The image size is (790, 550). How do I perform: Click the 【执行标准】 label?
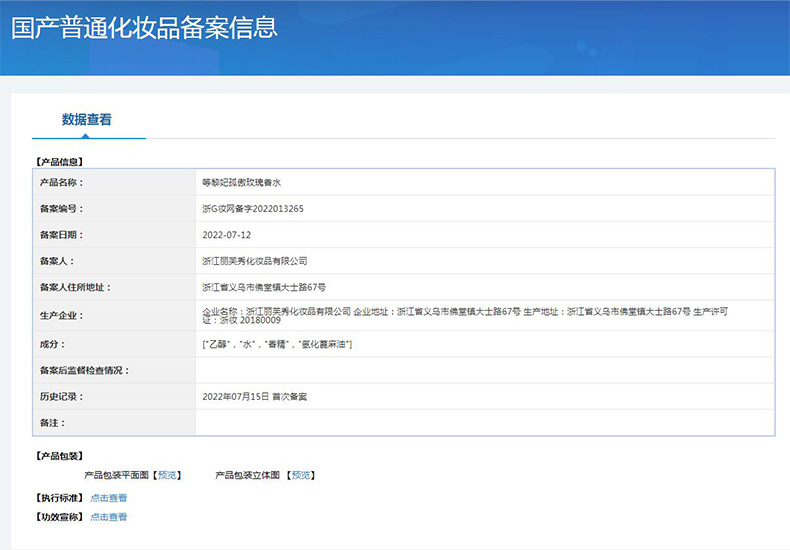59,498
